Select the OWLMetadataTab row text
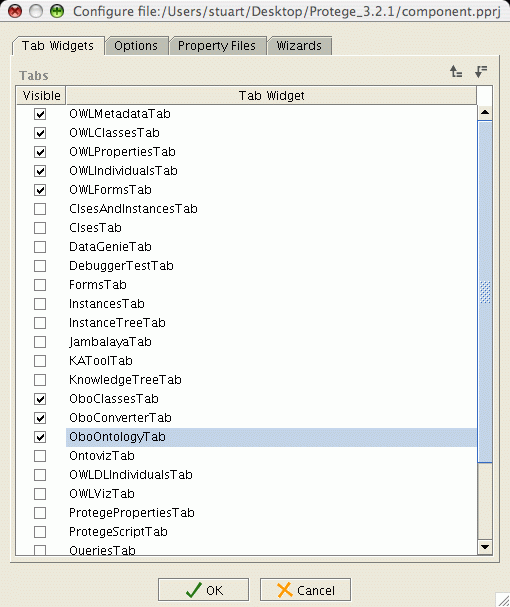Screen dimensions: 510x607 [x=120, y=114]
